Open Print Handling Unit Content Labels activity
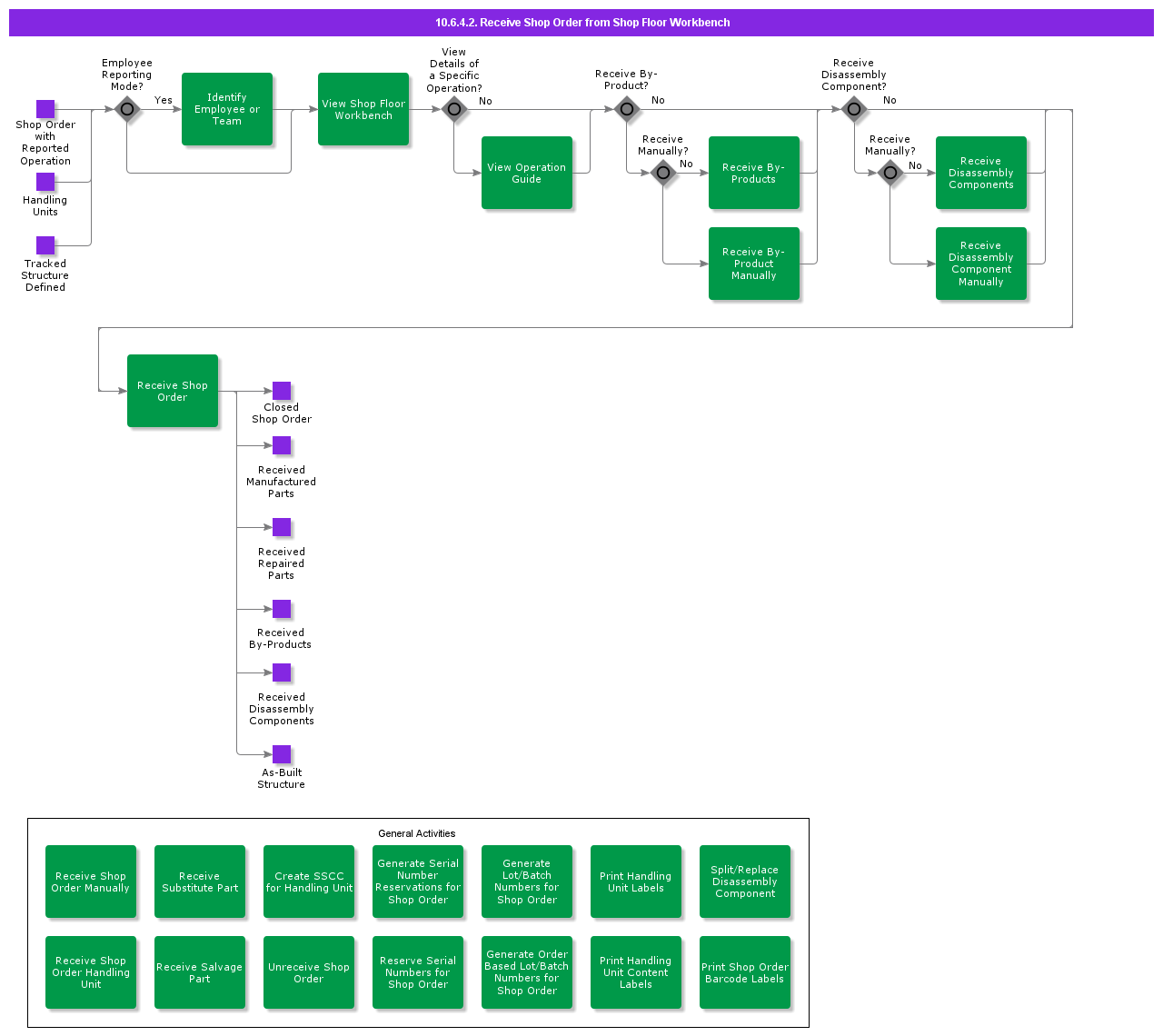Image resolution: width=1163 pixels, height=1036 pixels. pyautogui.click(x=636, y=972)
